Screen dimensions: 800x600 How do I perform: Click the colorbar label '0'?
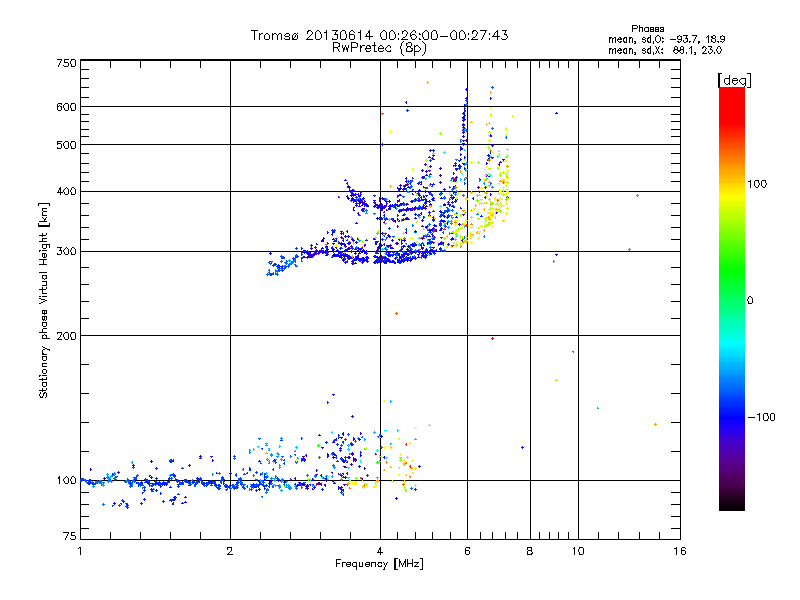click(749, 301)
